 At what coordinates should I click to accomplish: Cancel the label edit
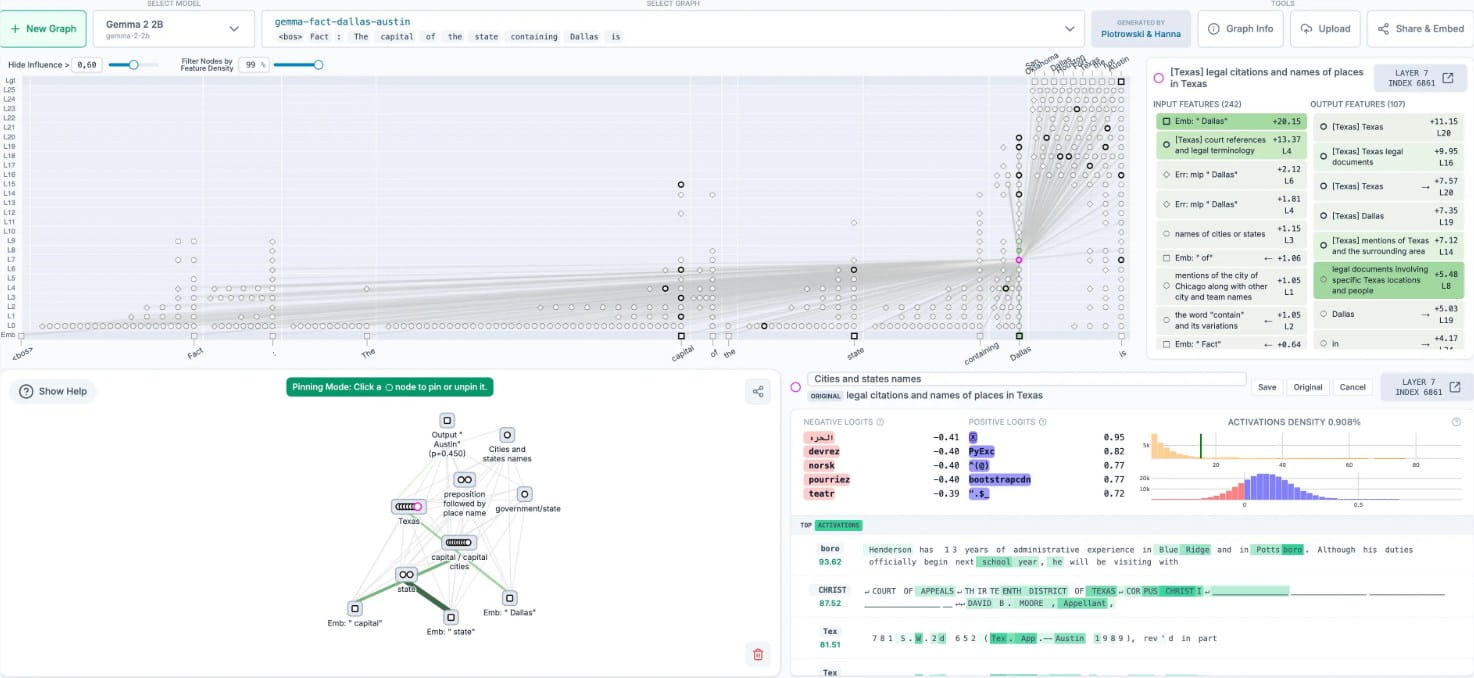[x=1352, y=387]
